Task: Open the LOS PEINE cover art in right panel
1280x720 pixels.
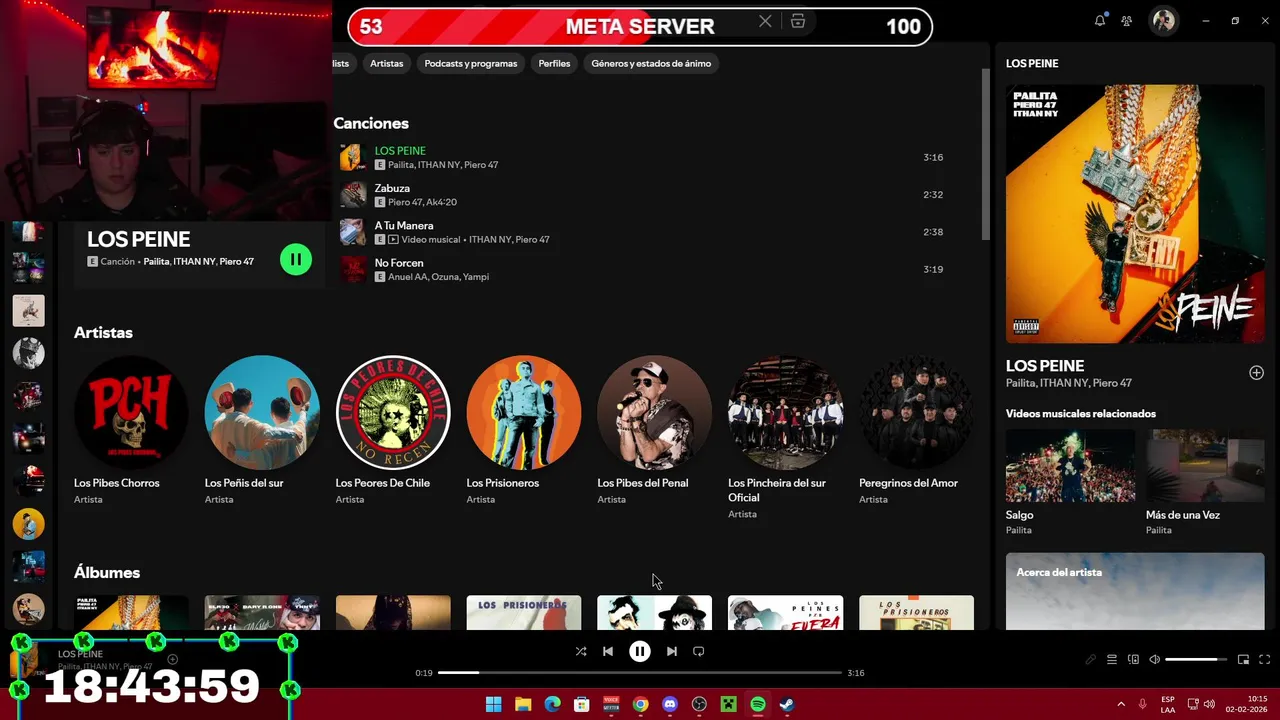Action: (1135, 214)
